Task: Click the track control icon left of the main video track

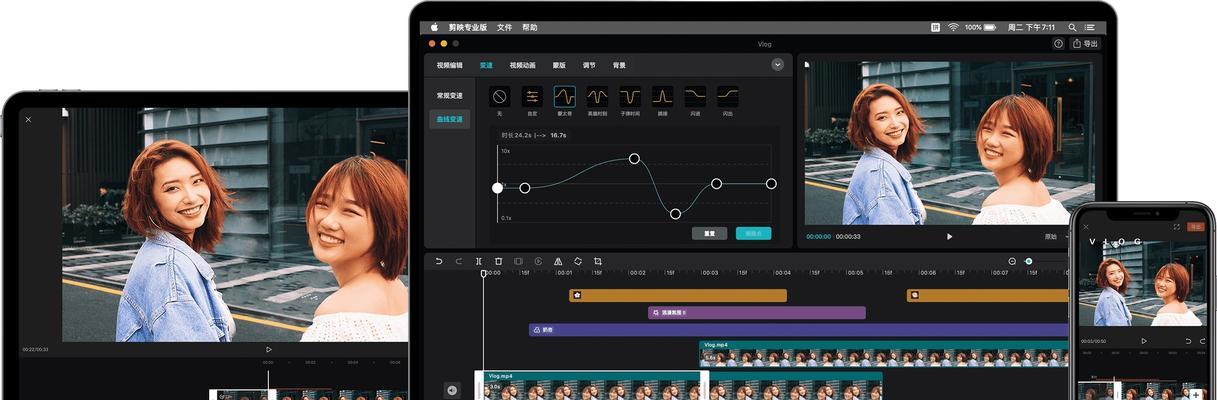Action: (x=452, y=390)
